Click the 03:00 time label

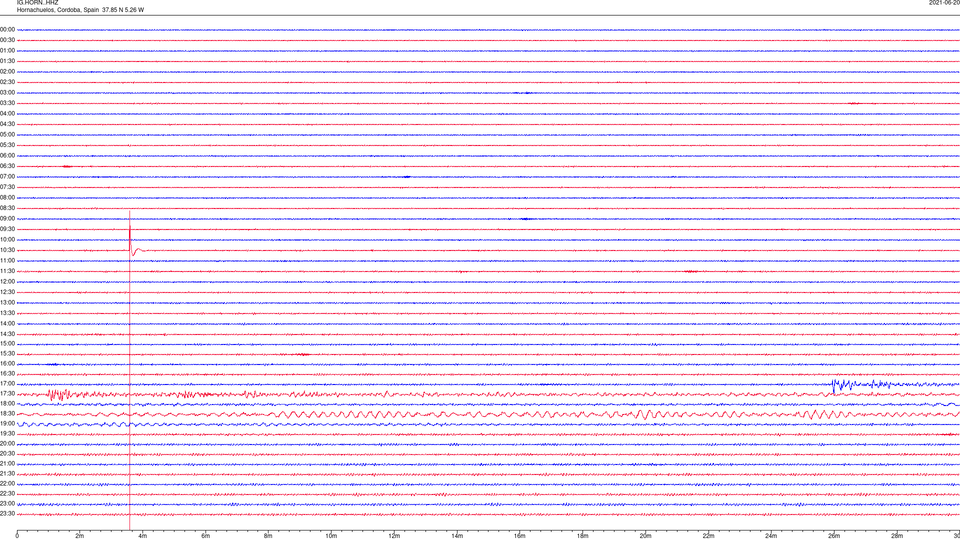click(7, 93)
